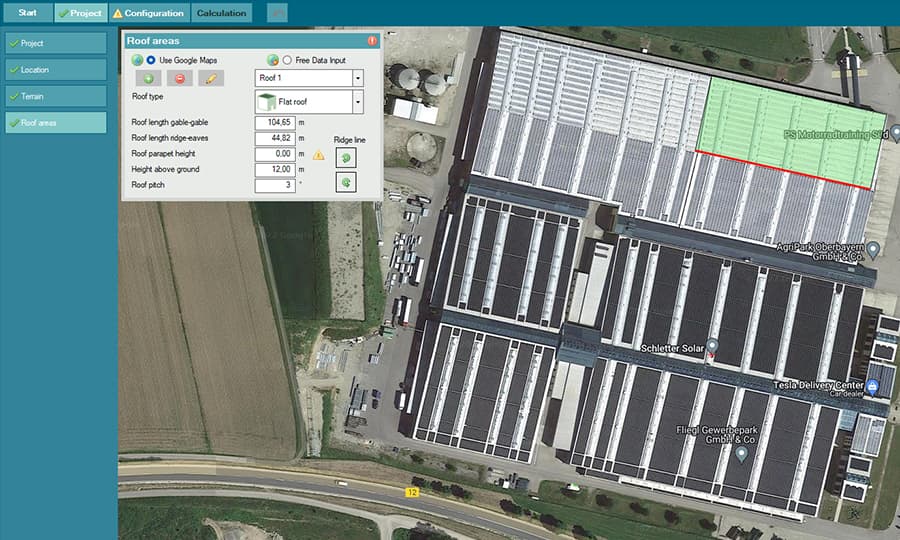
Task: Click the red alert icon in Roof areas header
Action: (372, 41)
